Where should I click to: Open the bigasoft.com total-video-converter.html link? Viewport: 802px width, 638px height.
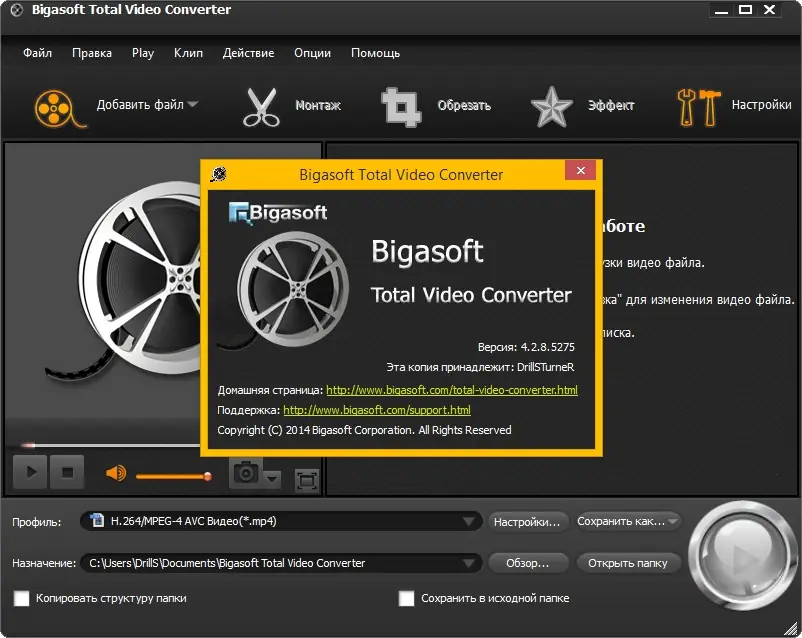(452, 390)
